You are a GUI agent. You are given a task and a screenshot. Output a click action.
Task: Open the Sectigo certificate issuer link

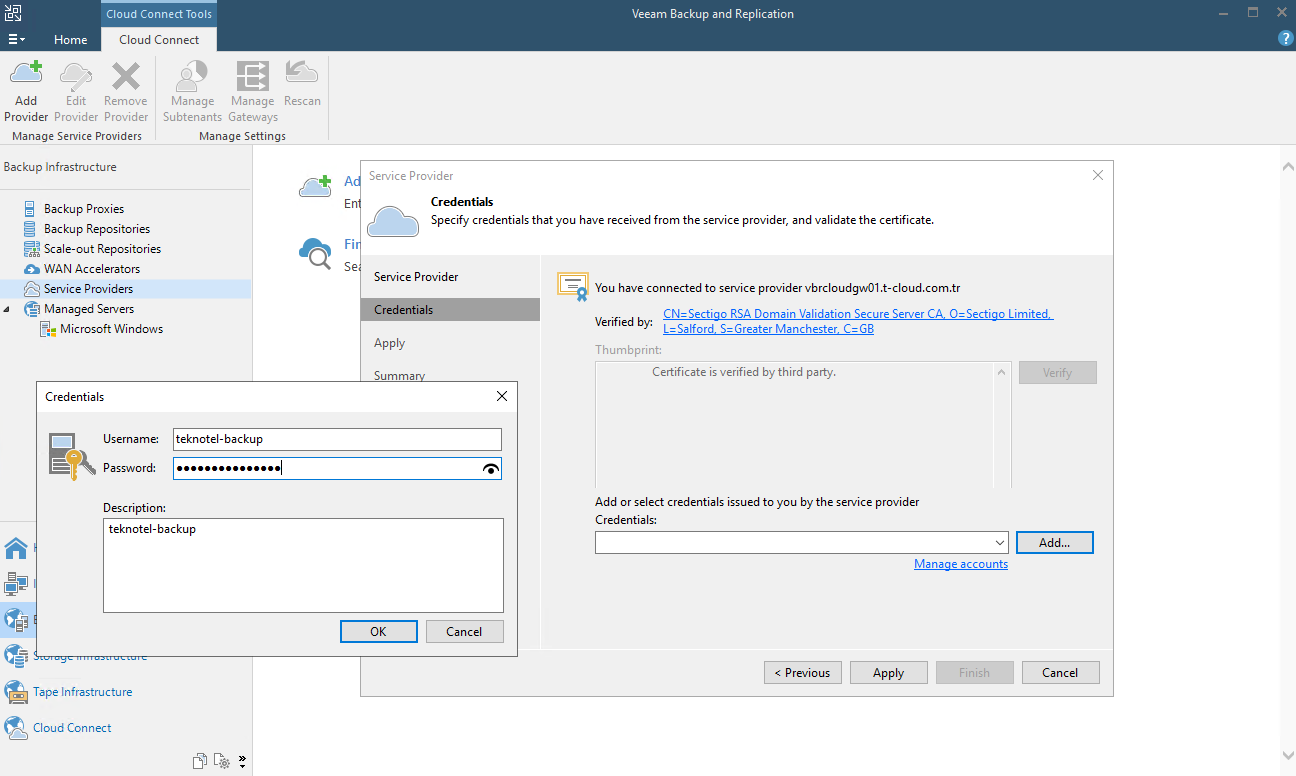pyautogui.click(x=858, y=321)
